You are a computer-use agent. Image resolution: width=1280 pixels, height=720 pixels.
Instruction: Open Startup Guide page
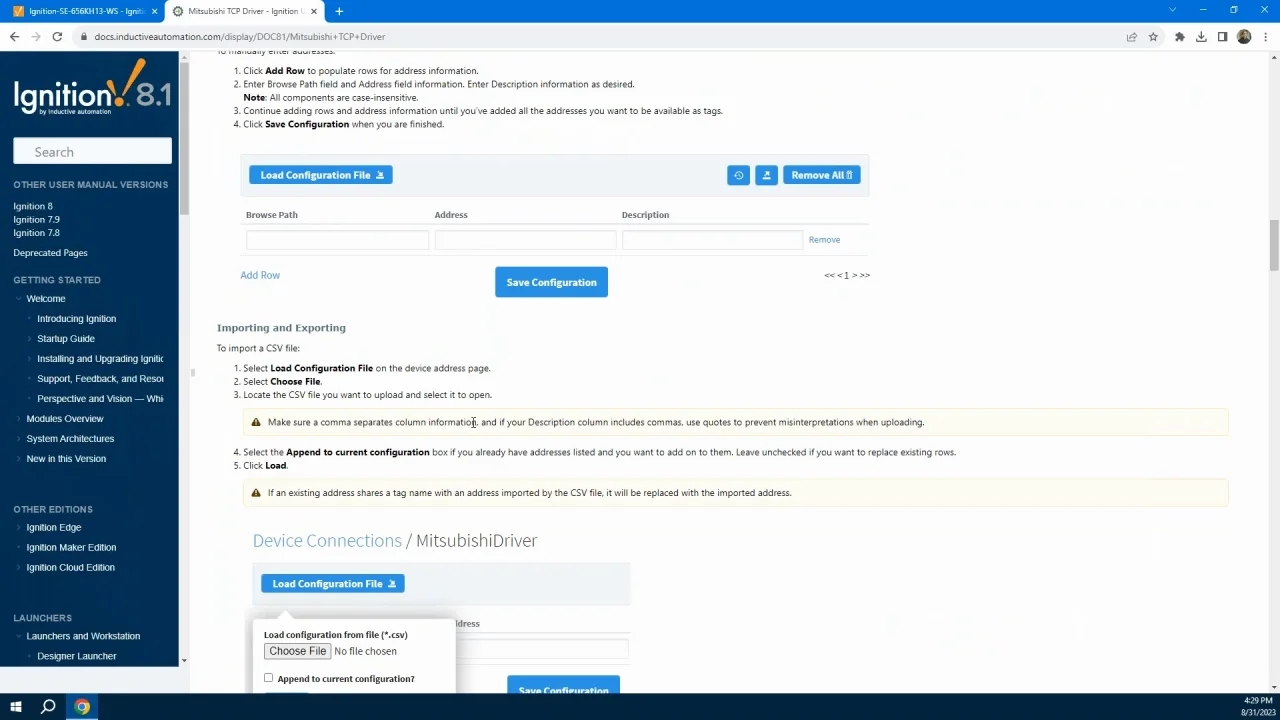click(66, 339)
